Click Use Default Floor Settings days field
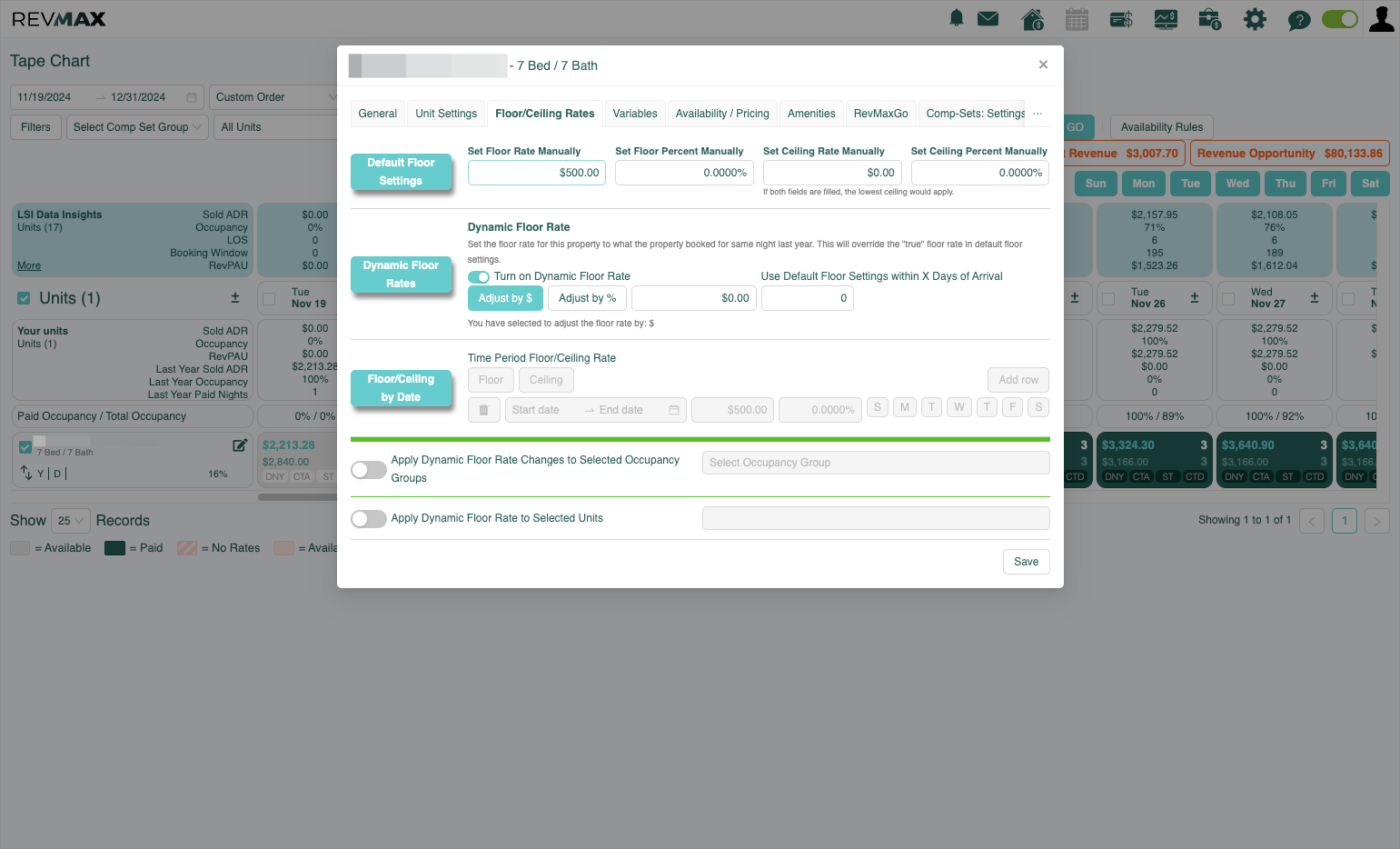1400x849 pixels. 808,298
